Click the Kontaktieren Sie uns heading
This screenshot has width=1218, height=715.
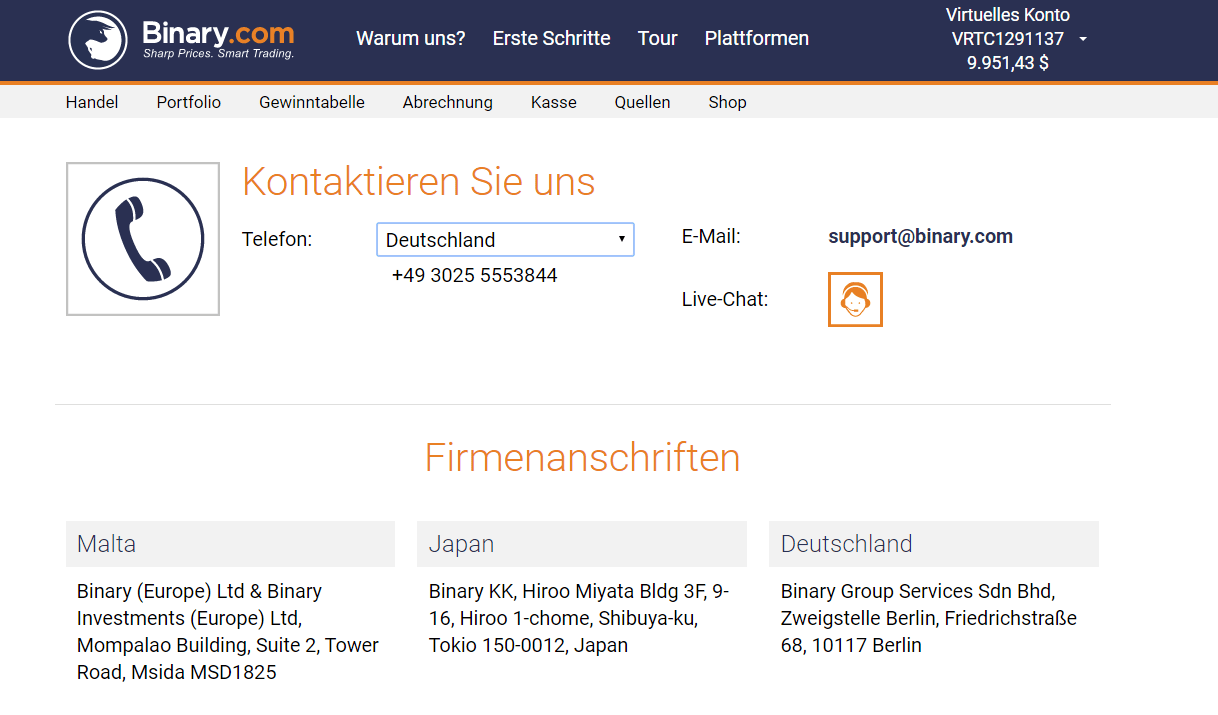coord(419,182)
